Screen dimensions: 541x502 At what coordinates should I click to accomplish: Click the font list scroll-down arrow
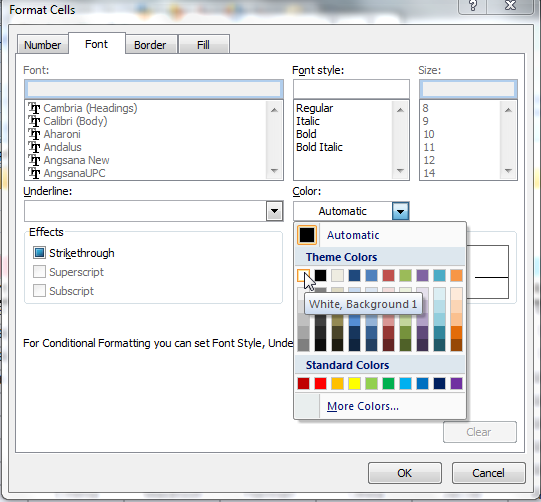[x=275, y=170]
